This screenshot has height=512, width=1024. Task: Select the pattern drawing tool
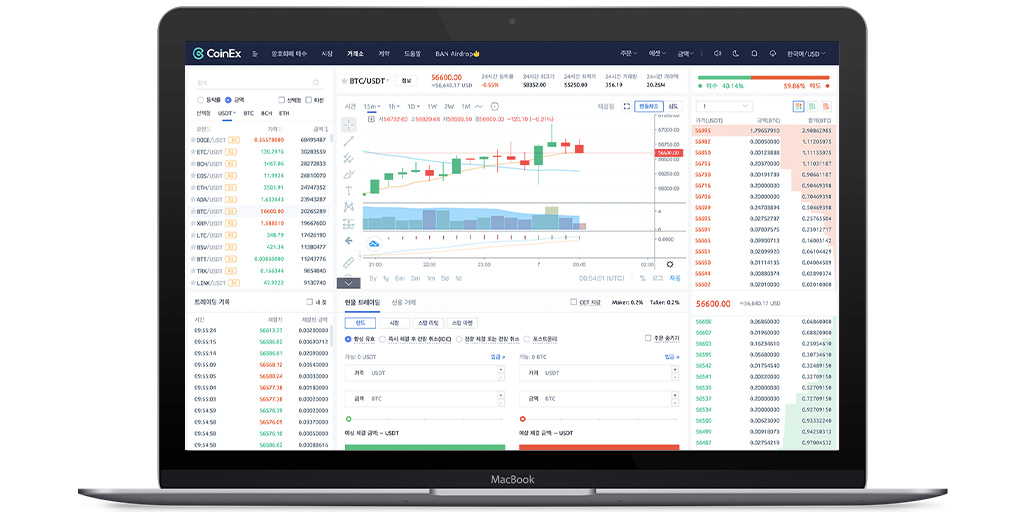coord(349,207)
